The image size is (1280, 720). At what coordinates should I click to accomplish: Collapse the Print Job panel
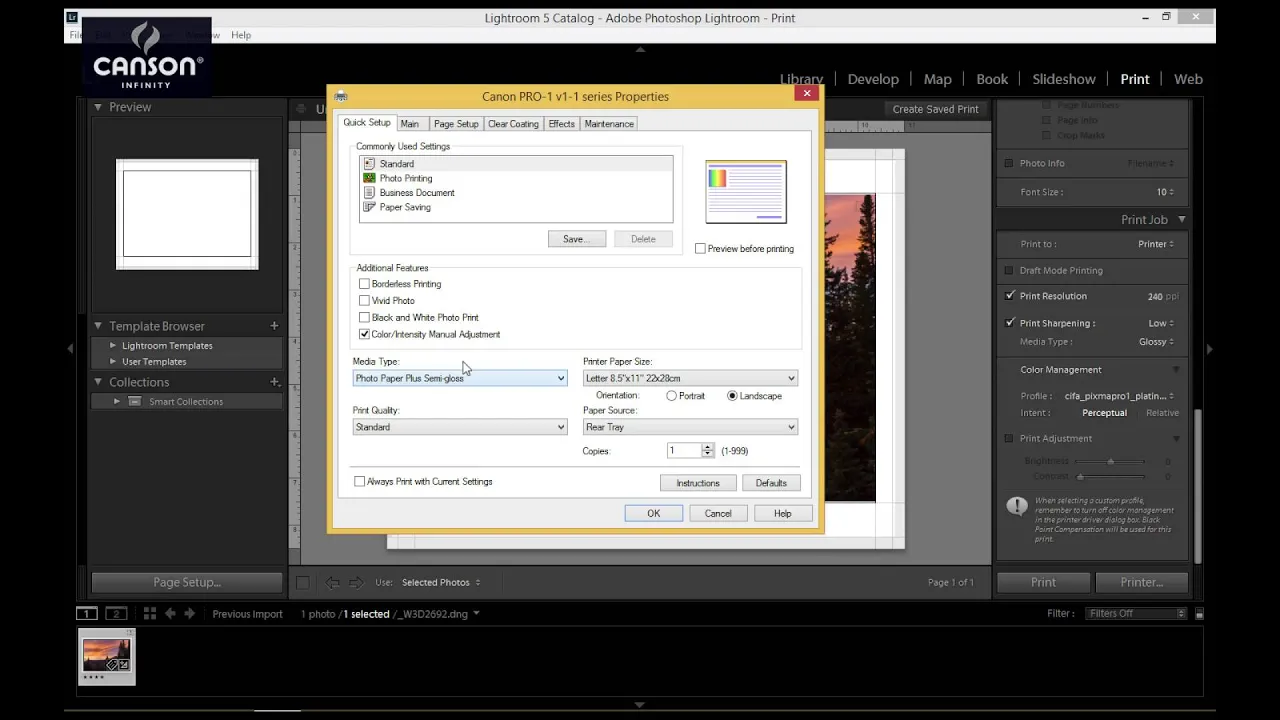[x=1181, y=219]
